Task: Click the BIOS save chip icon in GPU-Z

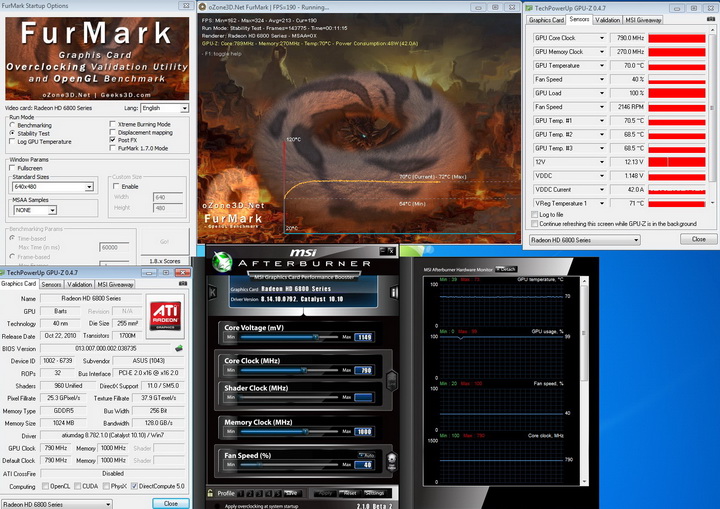Action: pos(179,348)
